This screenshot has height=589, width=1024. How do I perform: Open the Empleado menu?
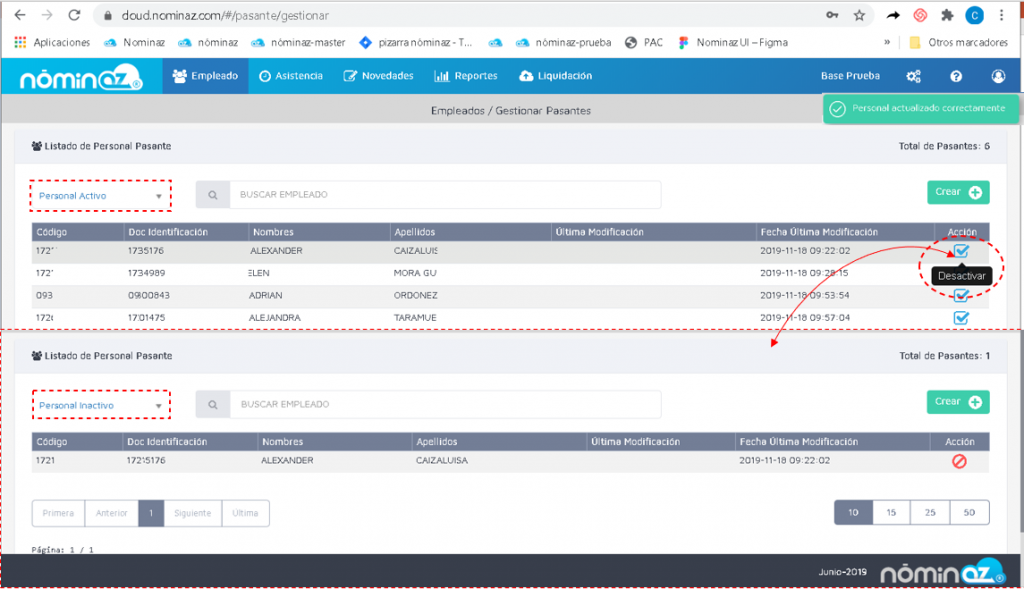tap(205, 76)
